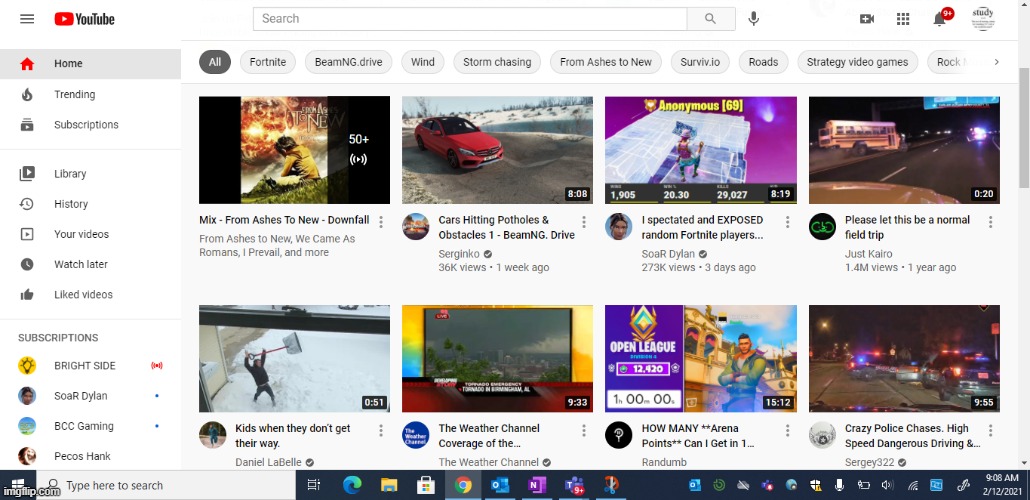Select the Strategy video games chip
Screen dimensions: 1030x500
[x=857, y=62]
